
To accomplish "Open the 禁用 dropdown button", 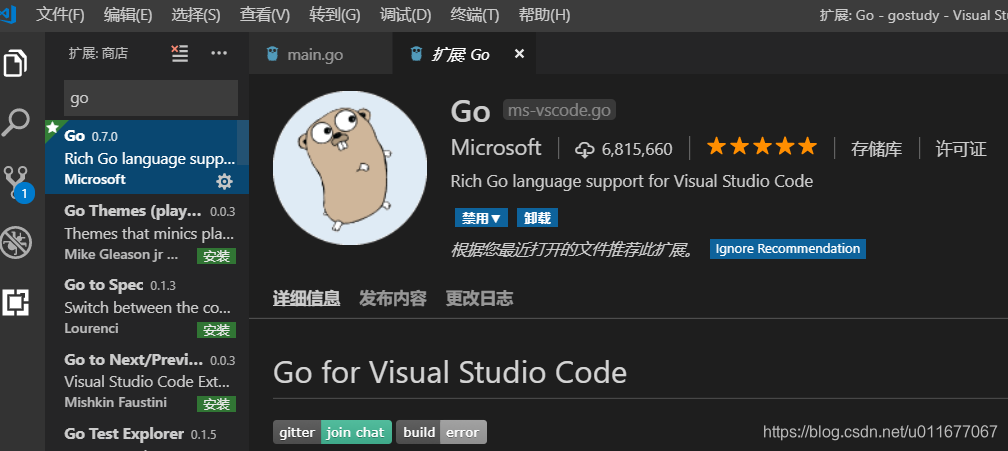I will click(x=481, y=218).
